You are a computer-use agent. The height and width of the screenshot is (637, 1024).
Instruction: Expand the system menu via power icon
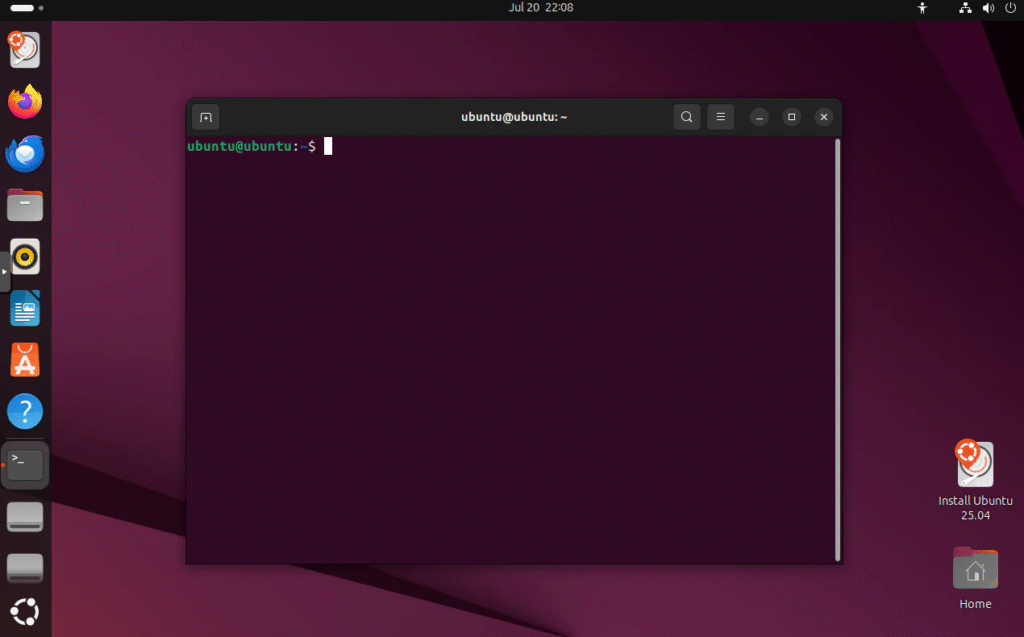(x=1010, y=8)
